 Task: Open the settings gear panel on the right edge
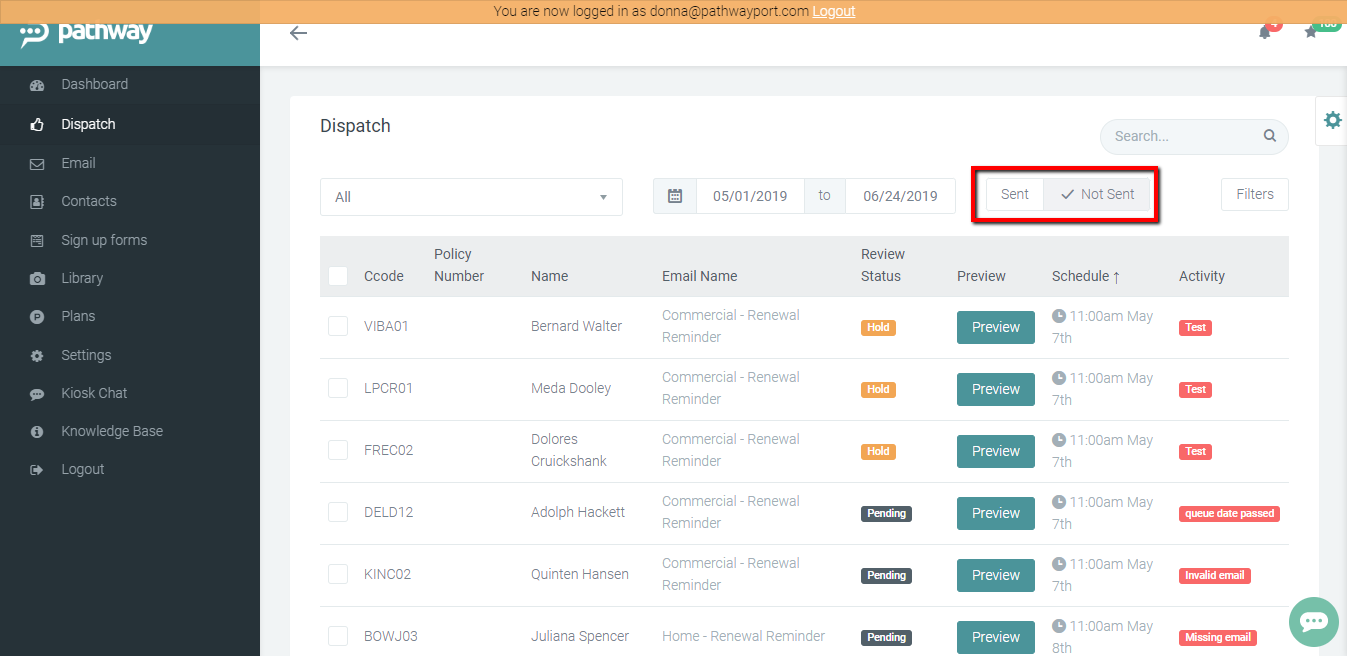(1332, 119)
